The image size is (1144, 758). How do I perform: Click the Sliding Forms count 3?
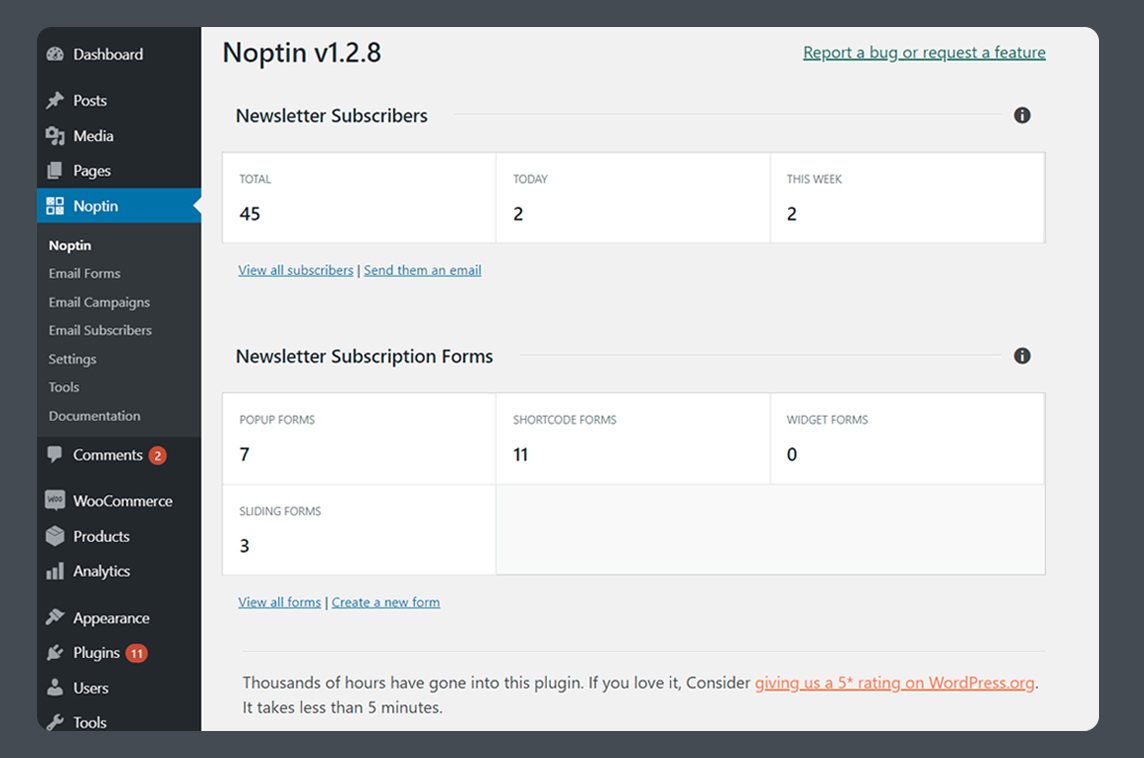tap(244, 546)
